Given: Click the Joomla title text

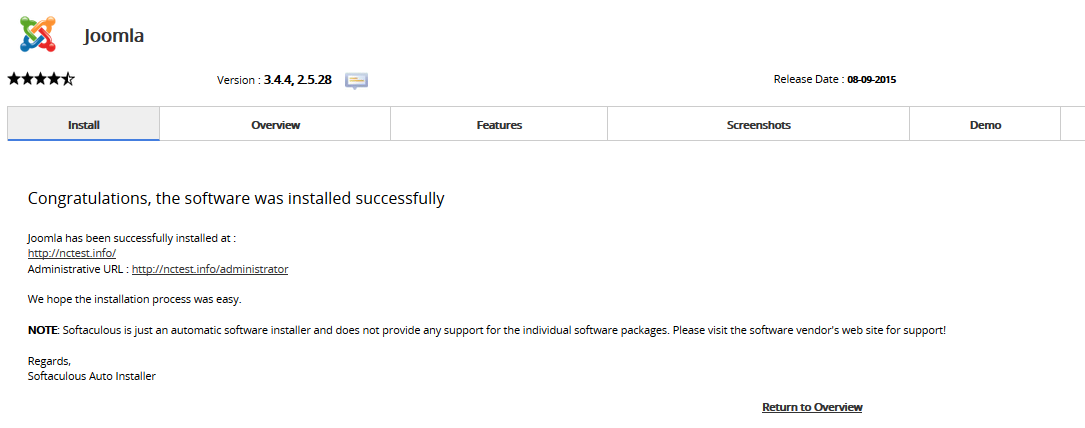Looking at the screenshot, I should [x=114, y=35].
